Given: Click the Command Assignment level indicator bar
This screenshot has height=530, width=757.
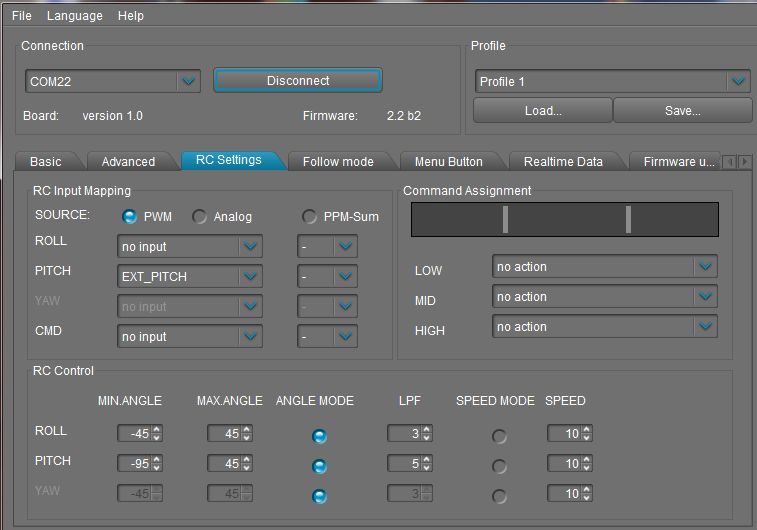Looking at the screenshot, I should tap(565, 219).
